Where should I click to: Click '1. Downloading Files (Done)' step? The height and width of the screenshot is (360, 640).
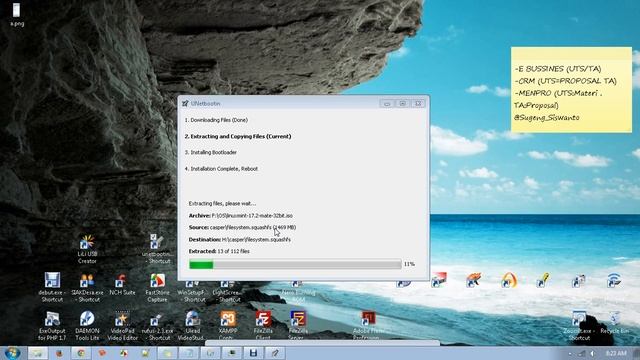pos(216,120)
